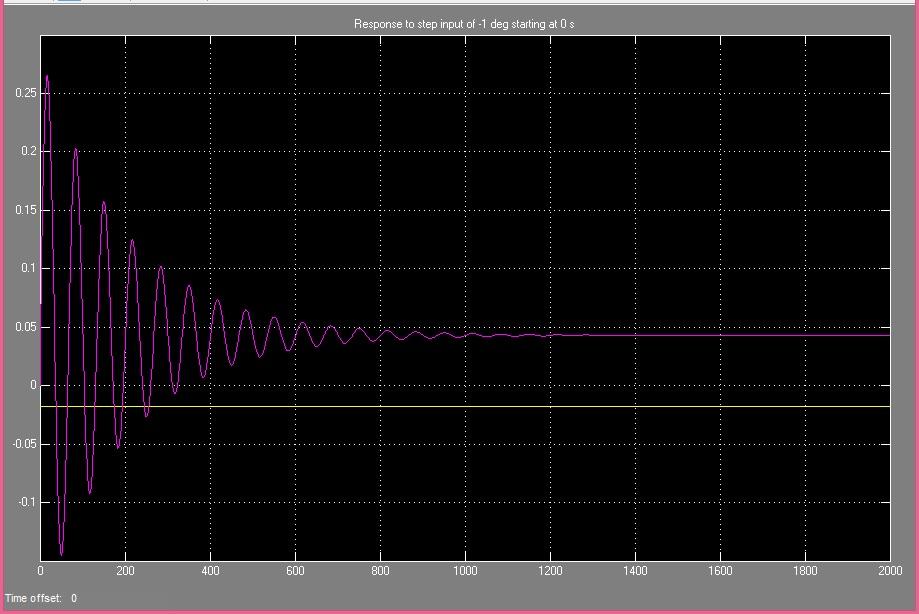Click the 1400 x-axis tick label

(x=635, y=571)
